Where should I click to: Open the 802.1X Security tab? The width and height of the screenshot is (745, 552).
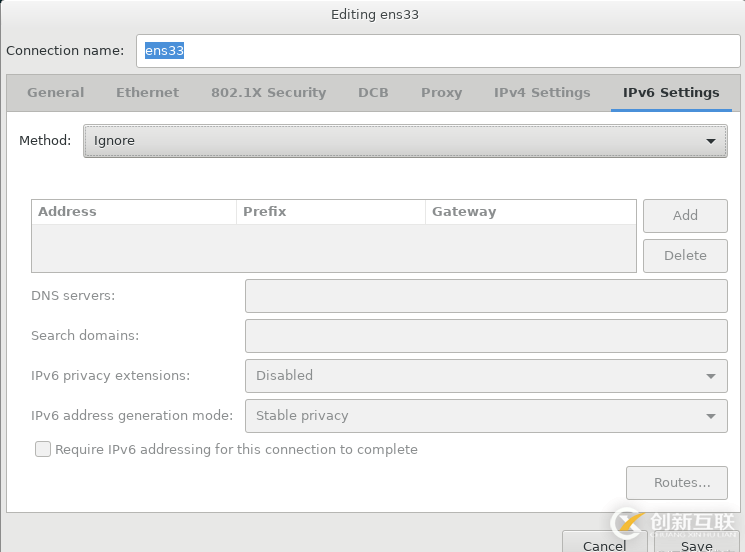pos(268,93)
